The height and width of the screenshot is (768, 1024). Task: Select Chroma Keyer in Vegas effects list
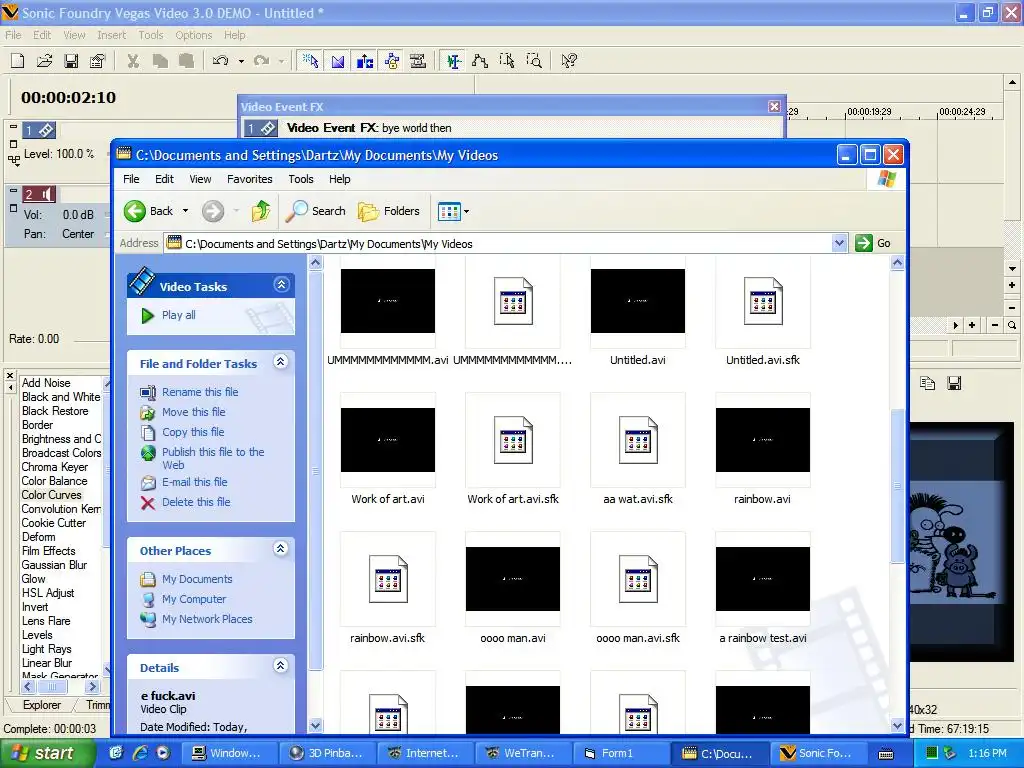(x=55, y=467)
